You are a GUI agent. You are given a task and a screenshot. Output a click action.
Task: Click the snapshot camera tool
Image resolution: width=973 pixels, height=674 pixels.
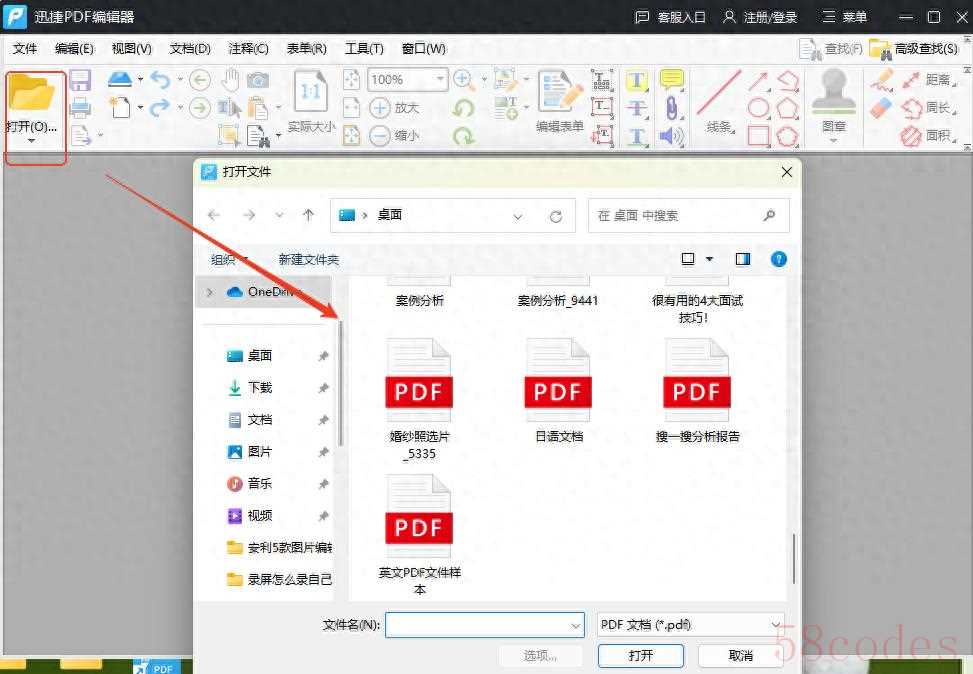258,80
